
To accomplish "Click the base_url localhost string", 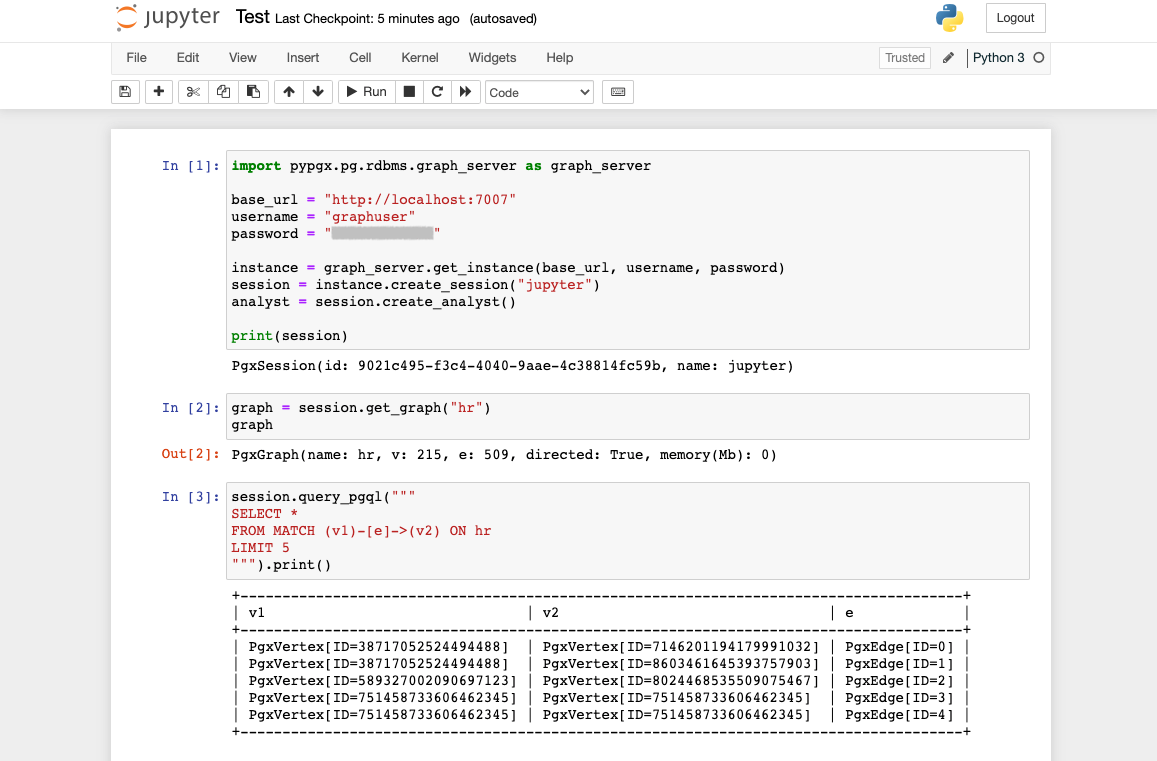I will [420, 199].
